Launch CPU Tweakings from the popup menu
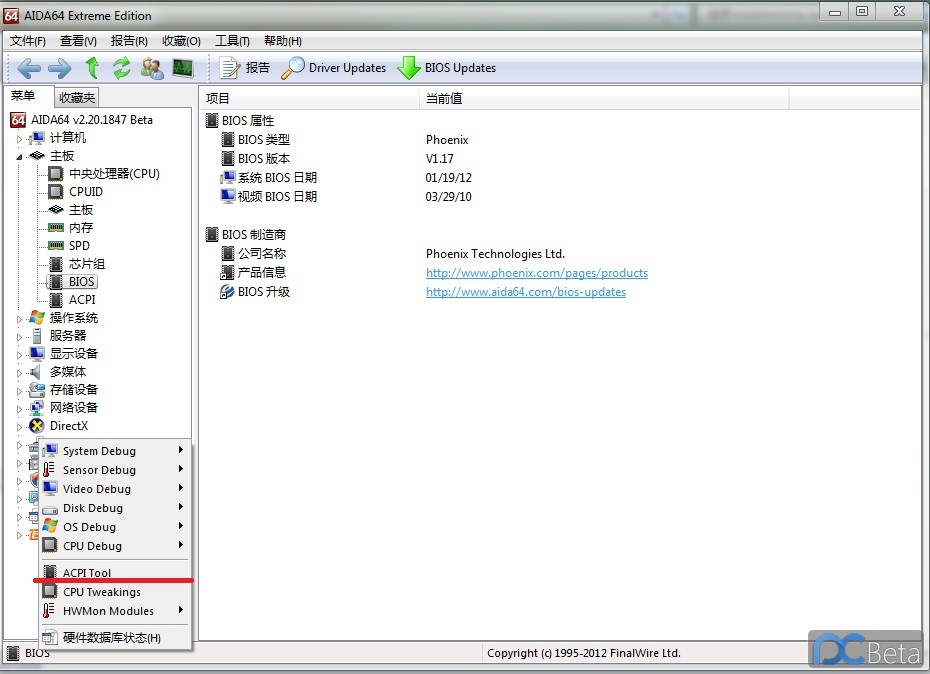930x674 pixels. tap(115, 592)
